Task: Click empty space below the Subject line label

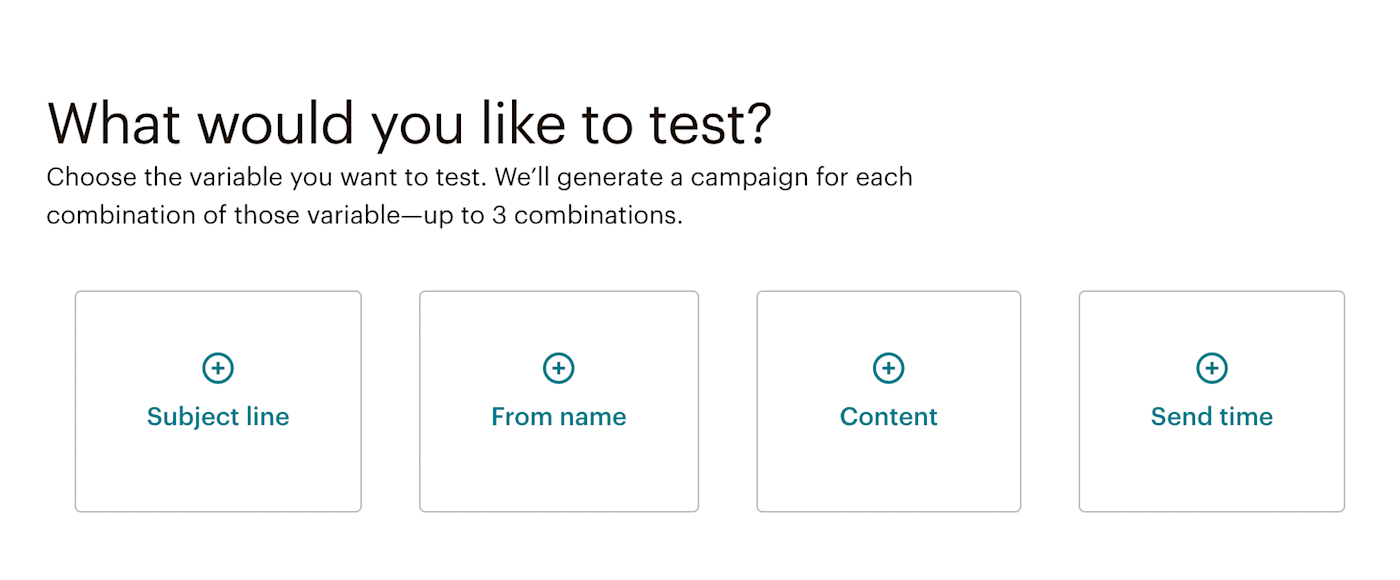Action: [218, 472]
